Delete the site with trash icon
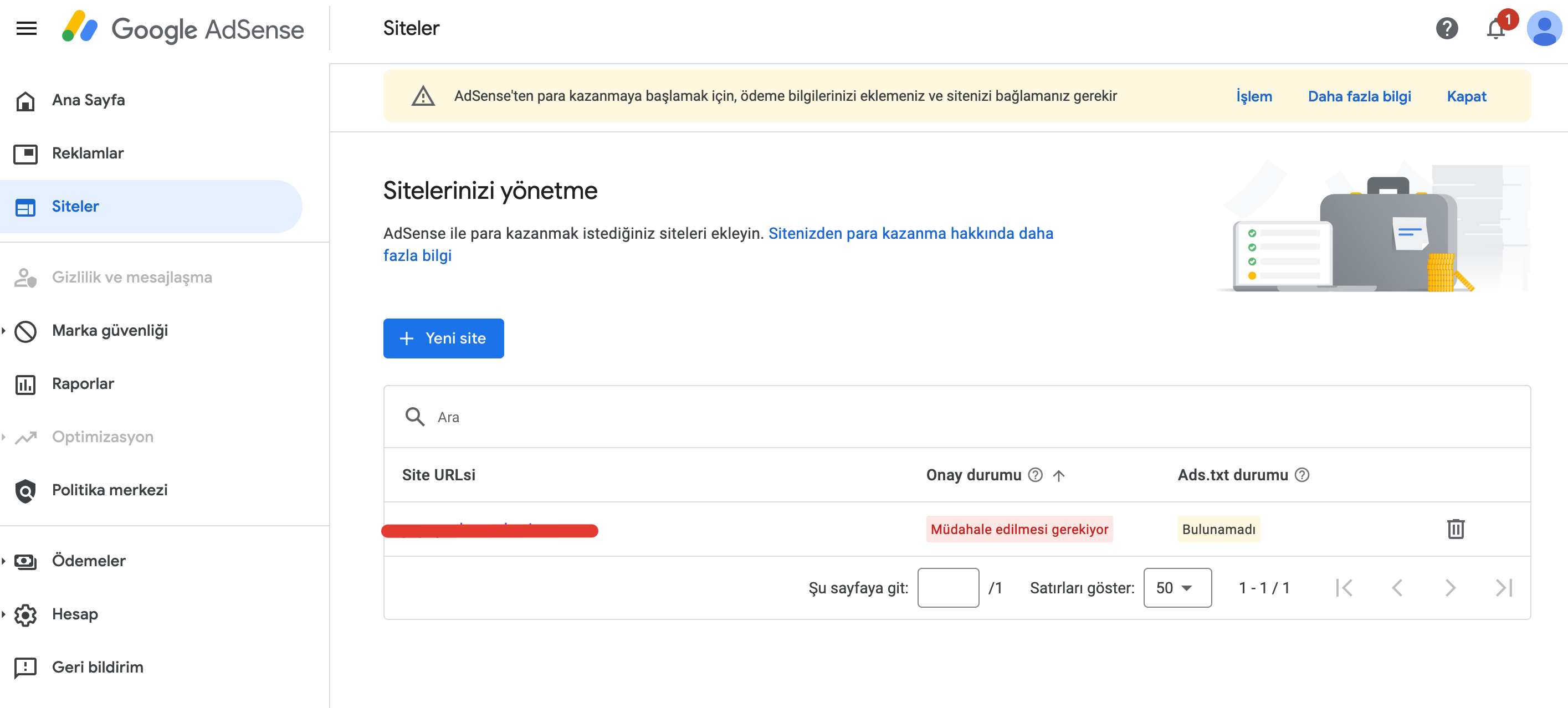The height and width of the screenshot is (708, 1568). 1456,529
